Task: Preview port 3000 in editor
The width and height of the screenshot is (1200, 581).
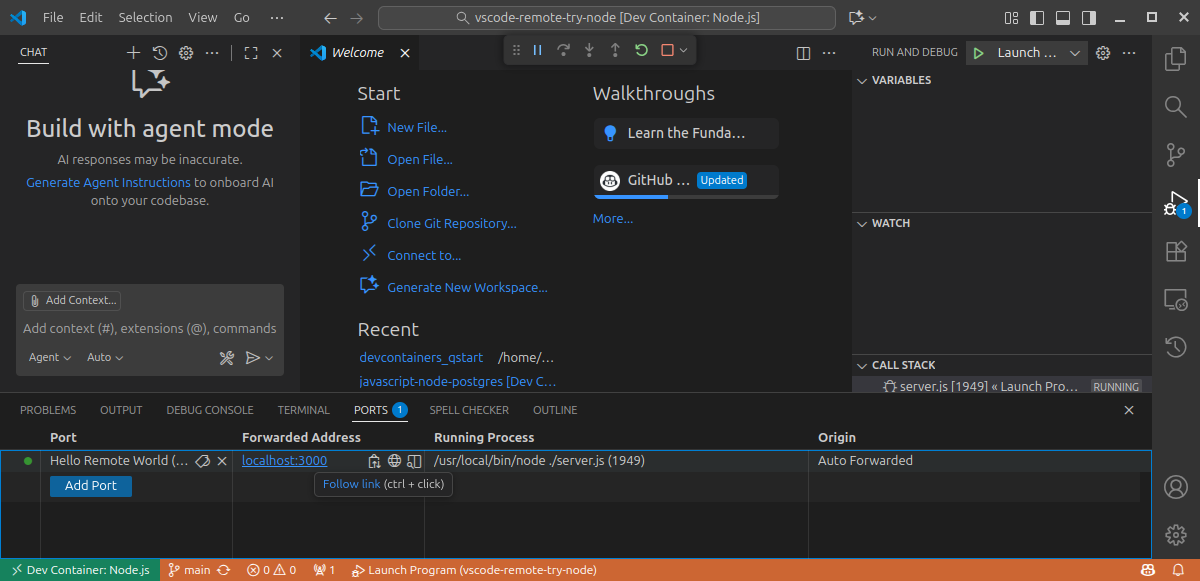Action: click(415, 461)
